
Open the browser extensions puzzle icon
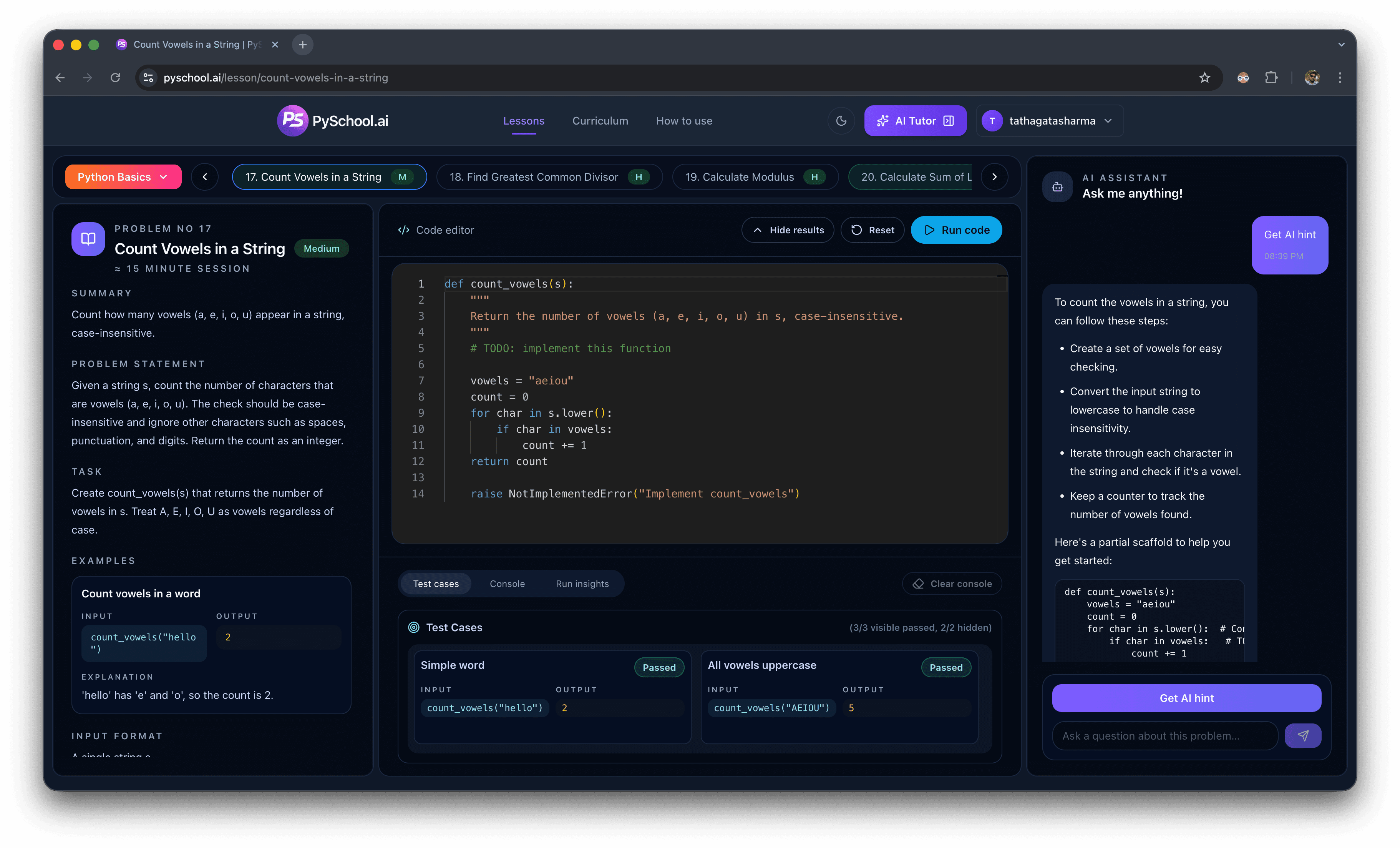tap(1272, 78)
